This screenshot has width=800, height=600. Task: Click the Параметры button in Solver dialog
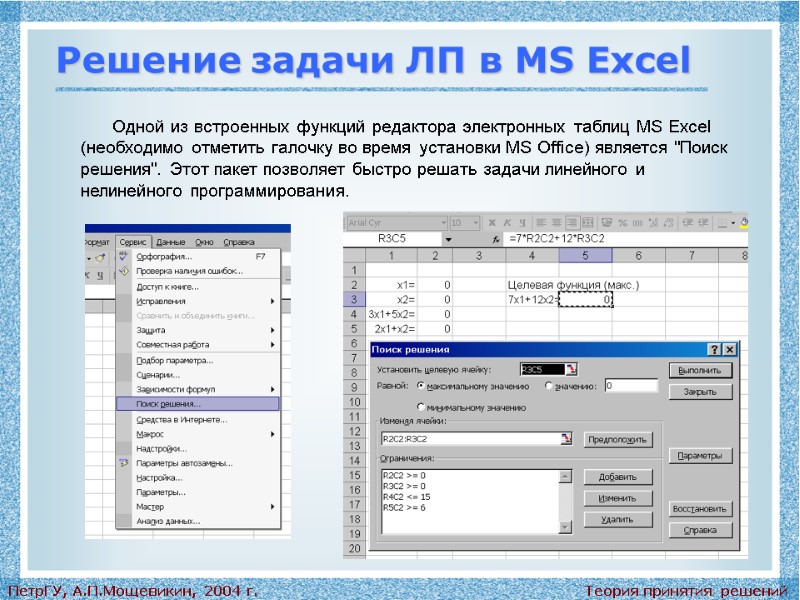700,456
